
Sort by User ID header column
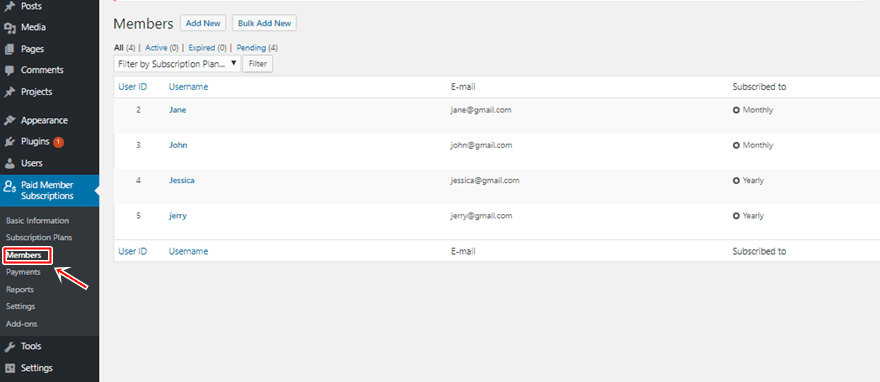pyautogui.click(x=132, y=87)
